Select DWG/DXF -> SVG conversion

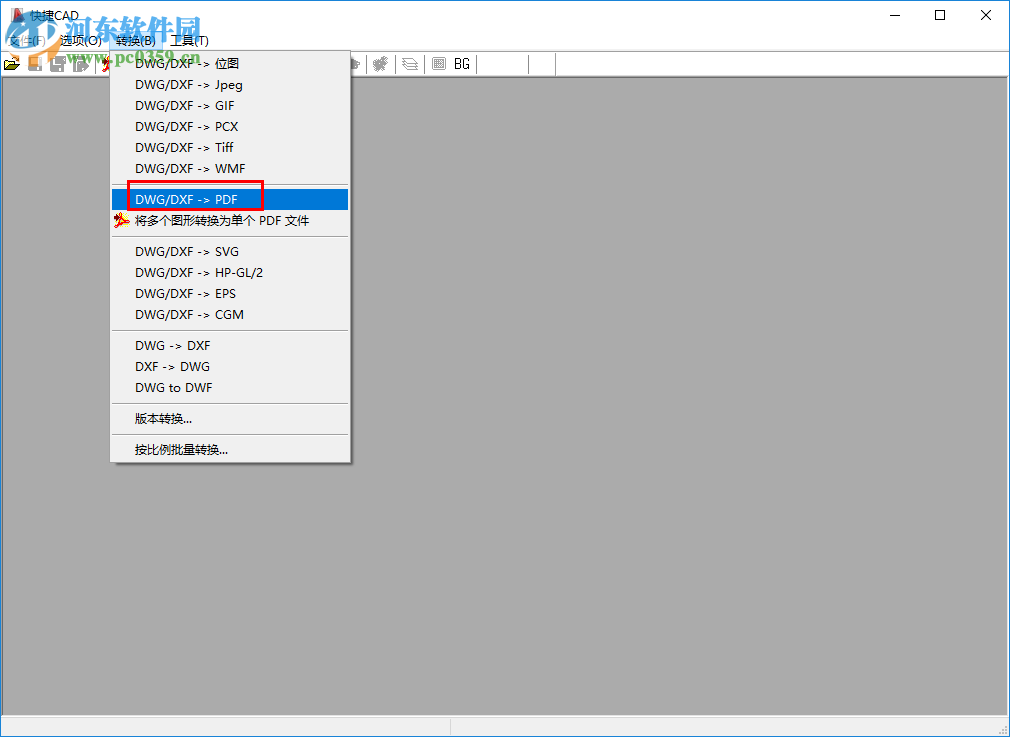coord(190,251)
